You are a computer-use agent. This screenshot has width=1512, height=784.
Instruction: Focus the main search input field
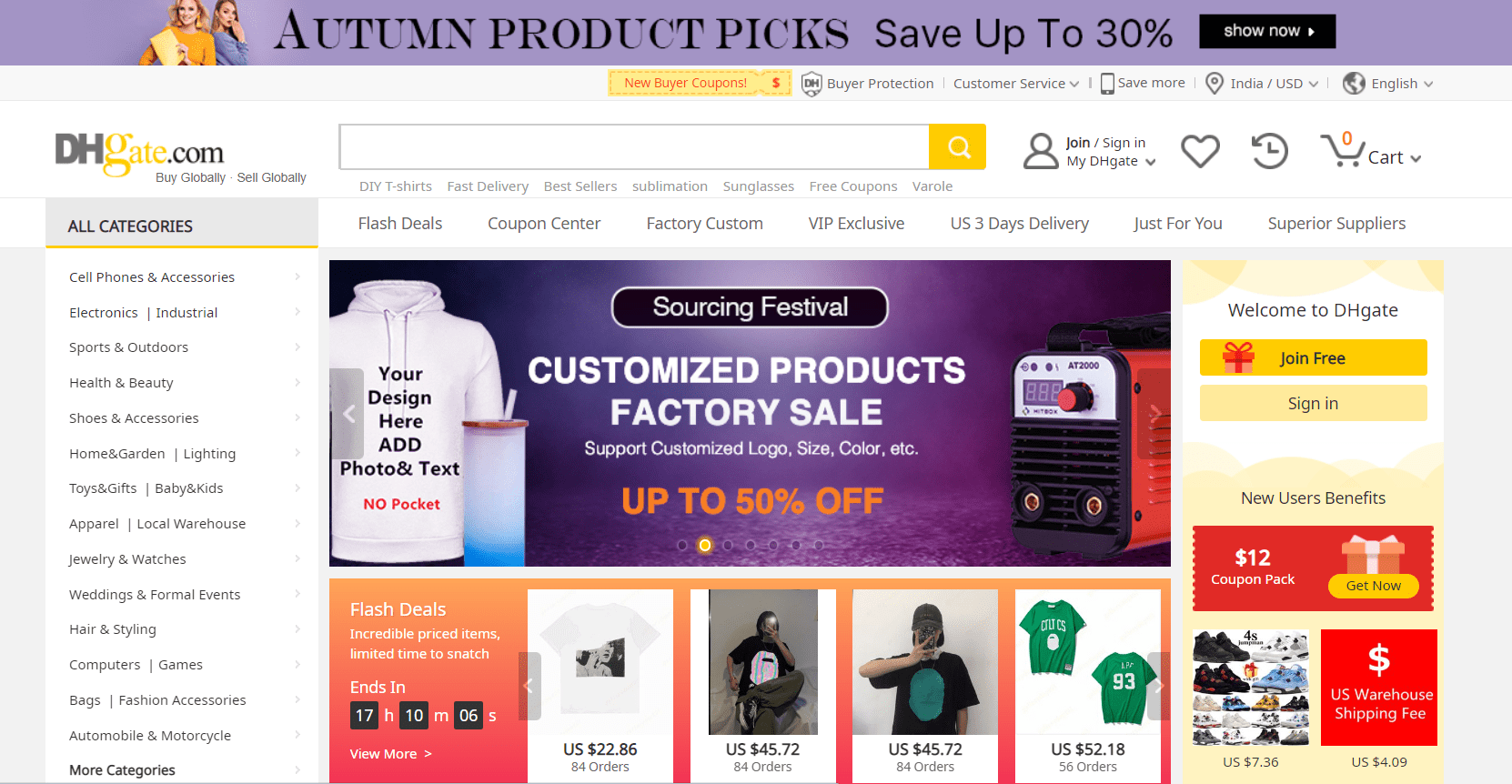coord(634,146)
